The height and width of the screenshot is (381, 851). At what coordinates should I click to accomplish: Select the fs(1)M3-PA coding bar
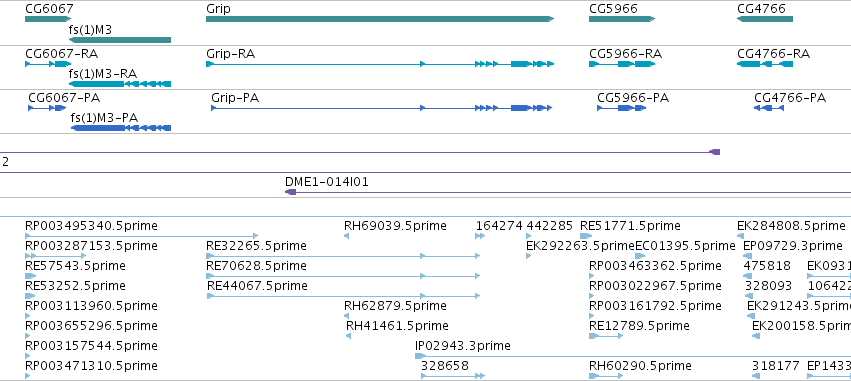(121, 128)
